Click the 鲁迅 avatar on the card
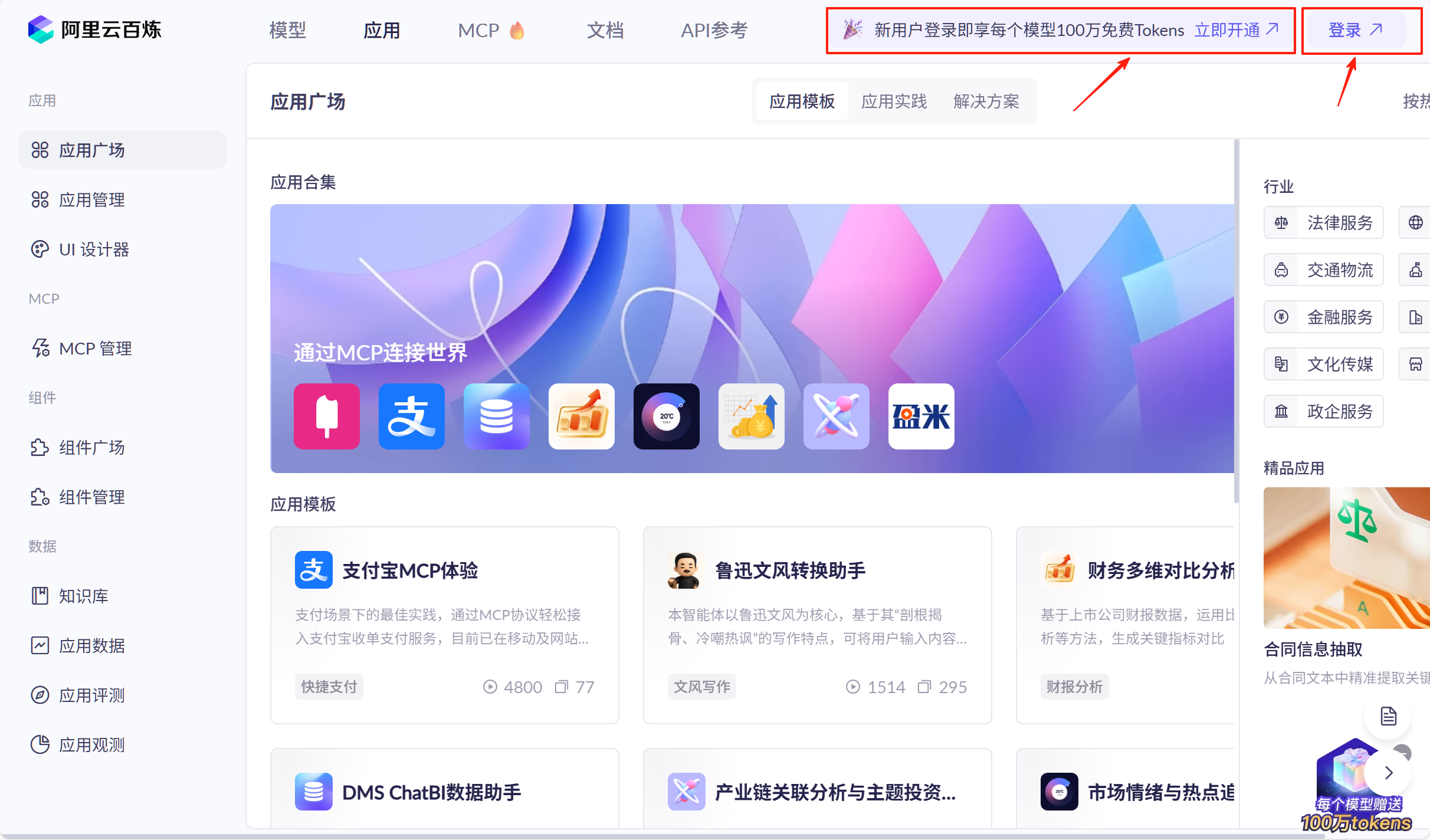The height and width of the screenshot is (840, 1430). [x=686, y=570]
